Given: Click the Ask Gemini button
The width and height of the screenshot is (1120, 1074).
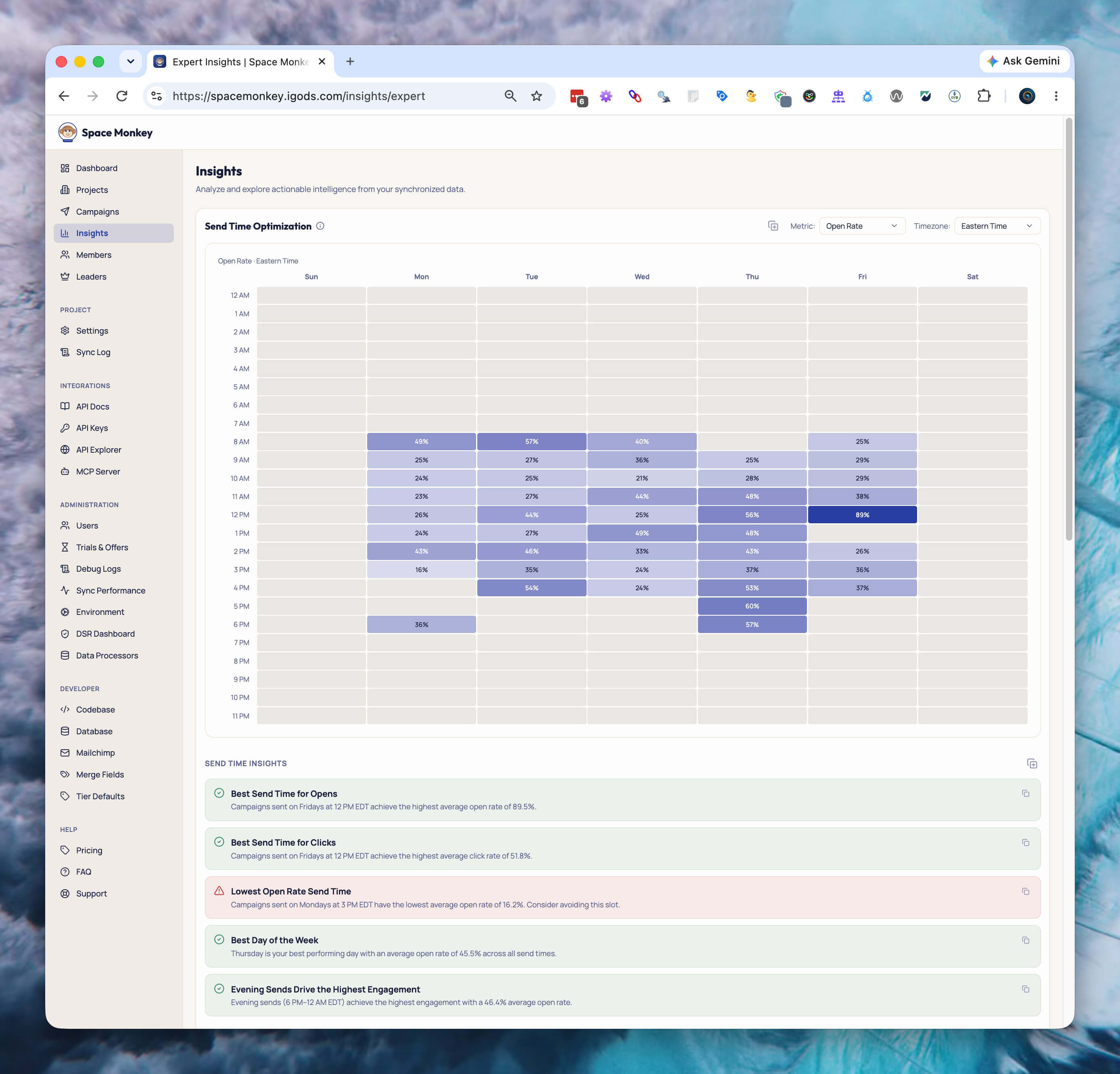Looking at the screenshot, I should coord(1024,61).
